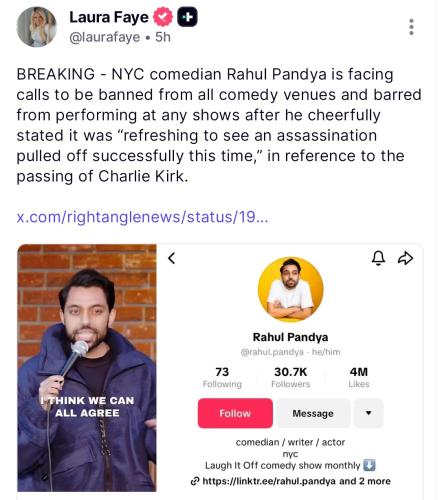View the 30.7K Followers count
The width and height of the screenshot is (440, 500).
coord(290,377)
